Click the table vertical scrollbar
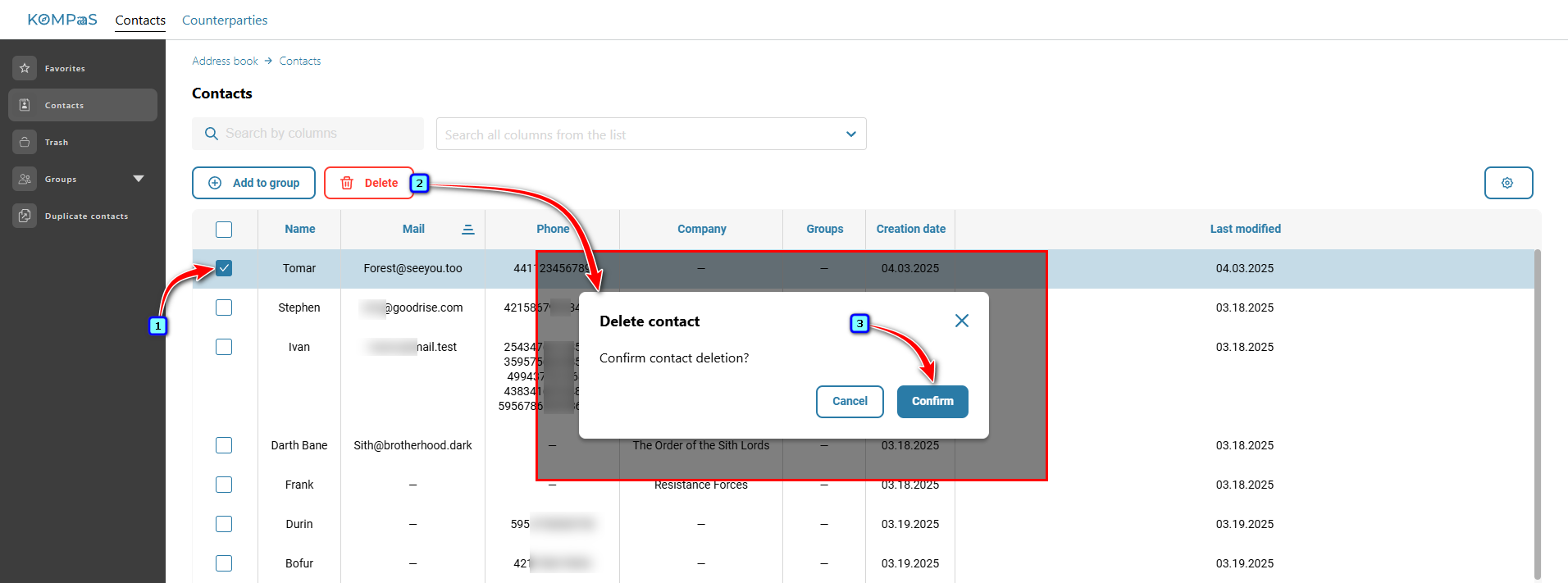Screen dimensions: 1568x583 coord(1538,414)
